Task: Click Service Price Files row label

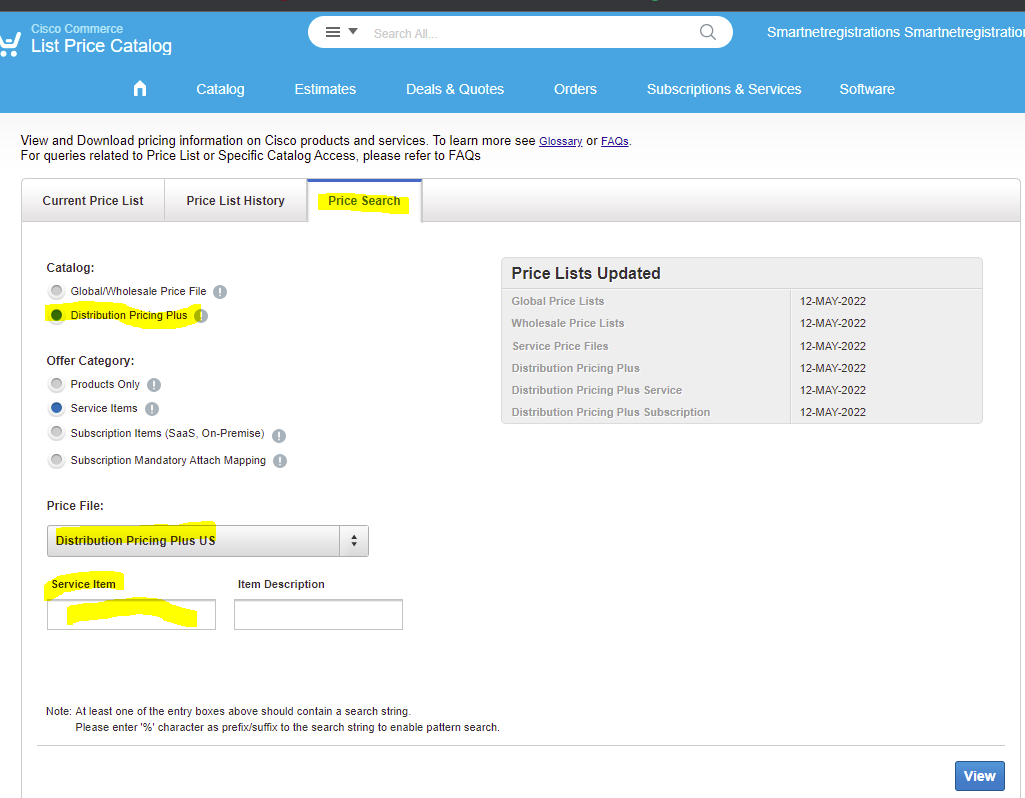Action: click(560, 346)
